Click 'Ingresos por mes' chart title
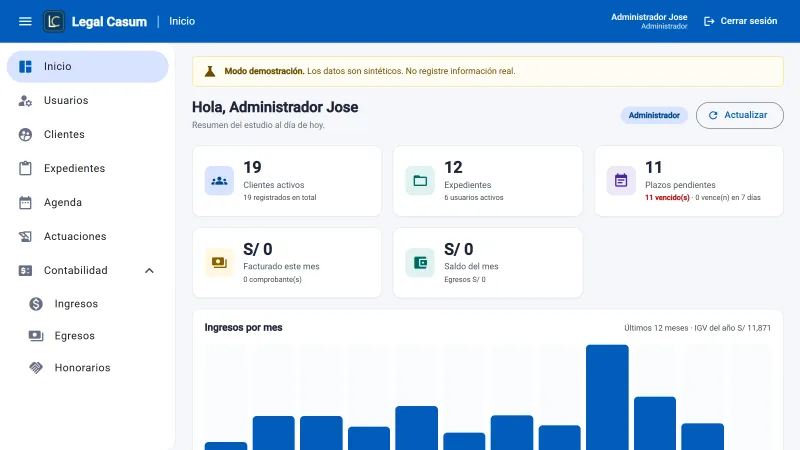The image size is (800, 450). click(243, 328)
